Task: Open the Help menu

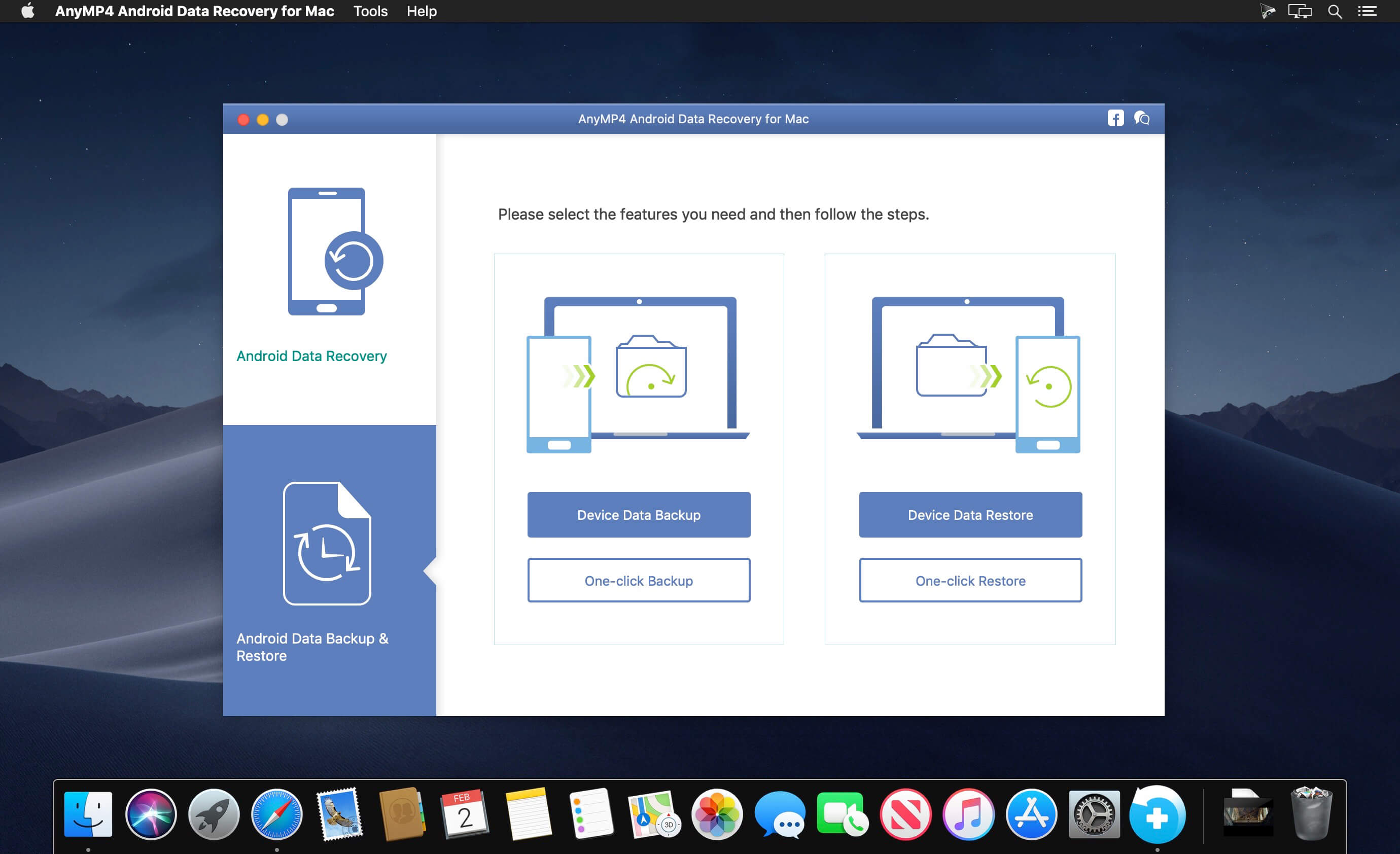Action: click(x=421, y=11)
